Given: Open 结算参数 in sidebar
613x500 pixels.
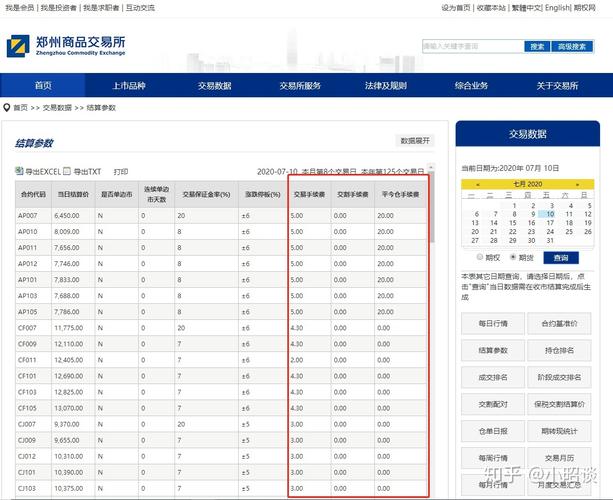Looking at the screenshot, I should [x=493, y=350].
